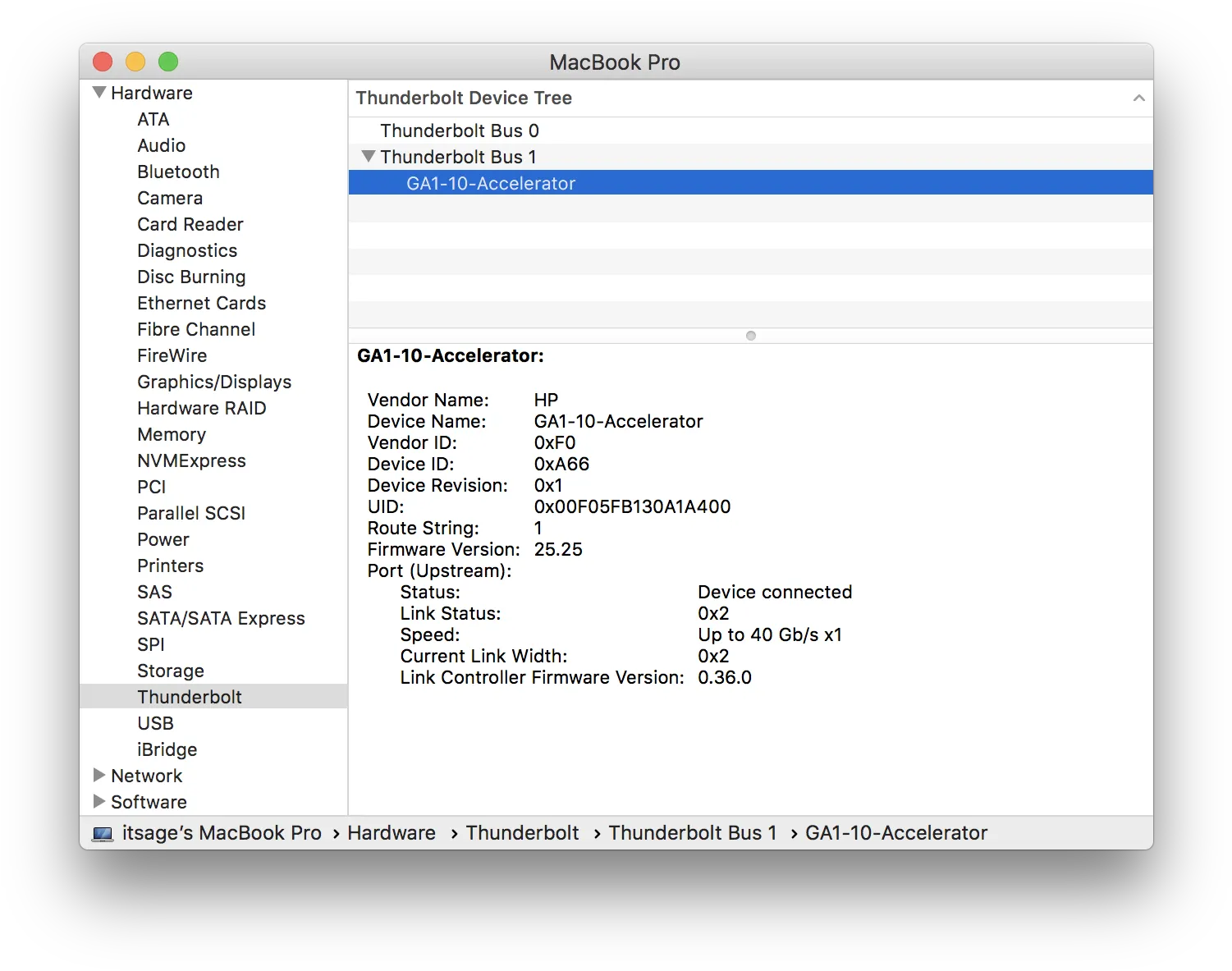Click the Software heading in the sidebar

point(149,802)
